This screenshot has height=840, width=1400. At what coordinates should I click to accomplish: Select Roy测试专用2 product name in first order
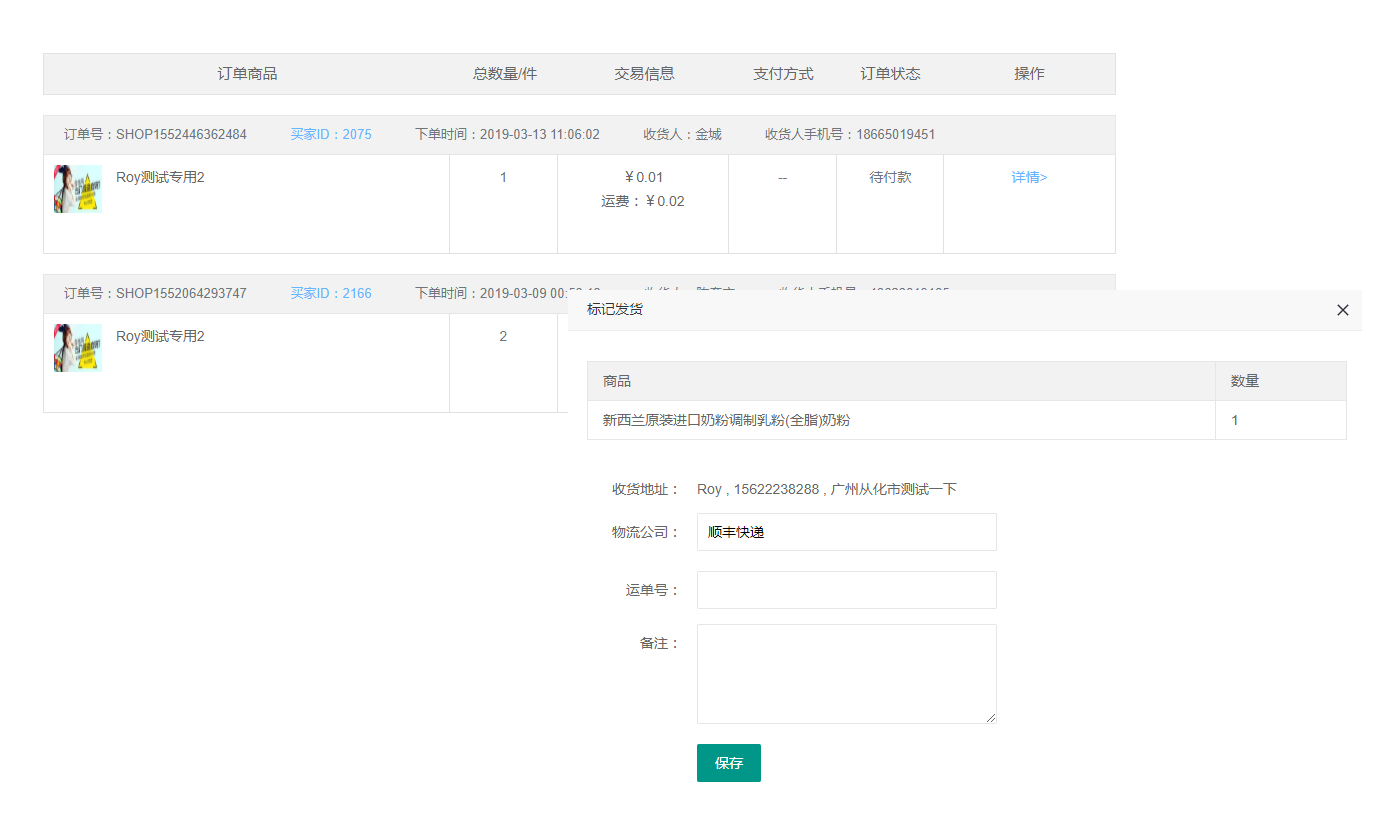pos(160,178)
